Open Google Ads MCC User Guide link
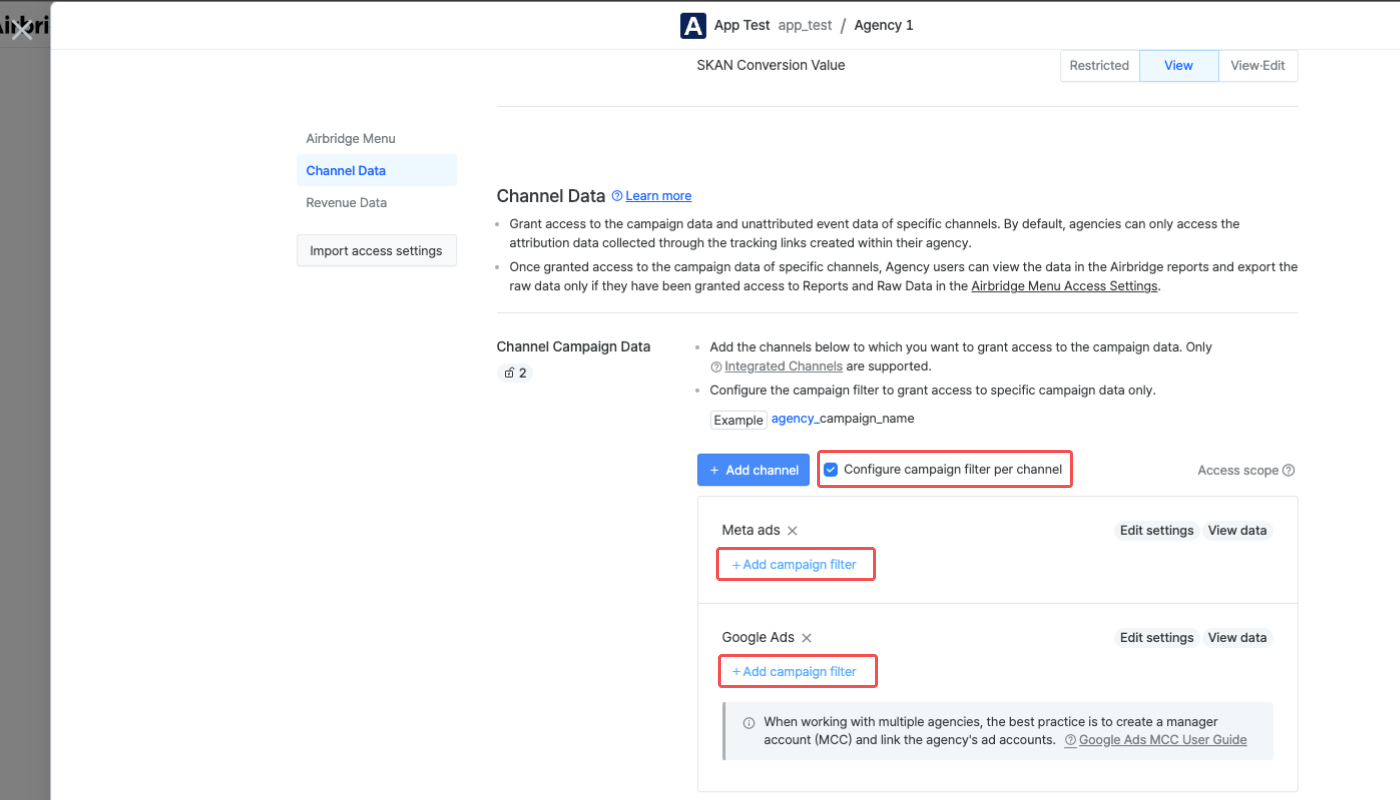The height and width of the screenshot is (800, 1400). 1163,740
